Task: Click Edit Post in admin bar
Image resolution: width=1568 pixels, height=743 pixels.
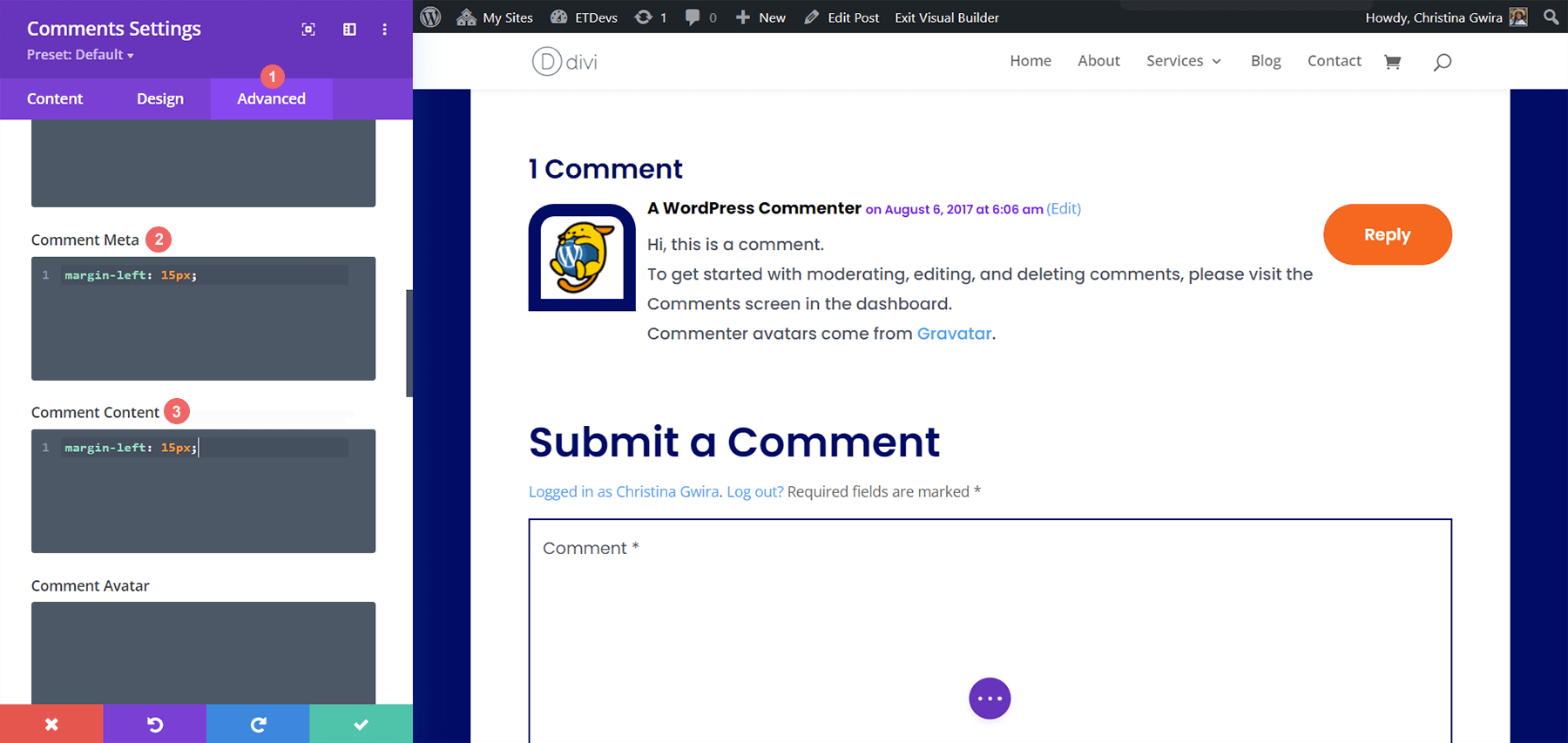Action: (x=841, y=17)
